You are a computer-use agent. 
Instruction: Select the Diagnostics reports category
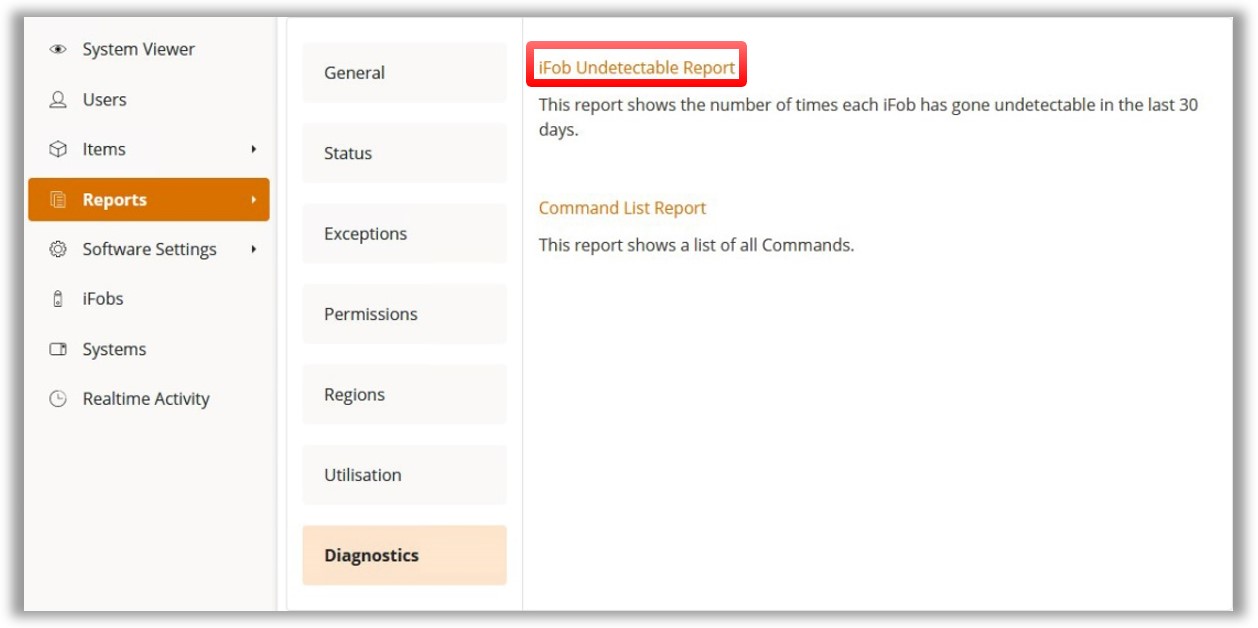[404, 556]
